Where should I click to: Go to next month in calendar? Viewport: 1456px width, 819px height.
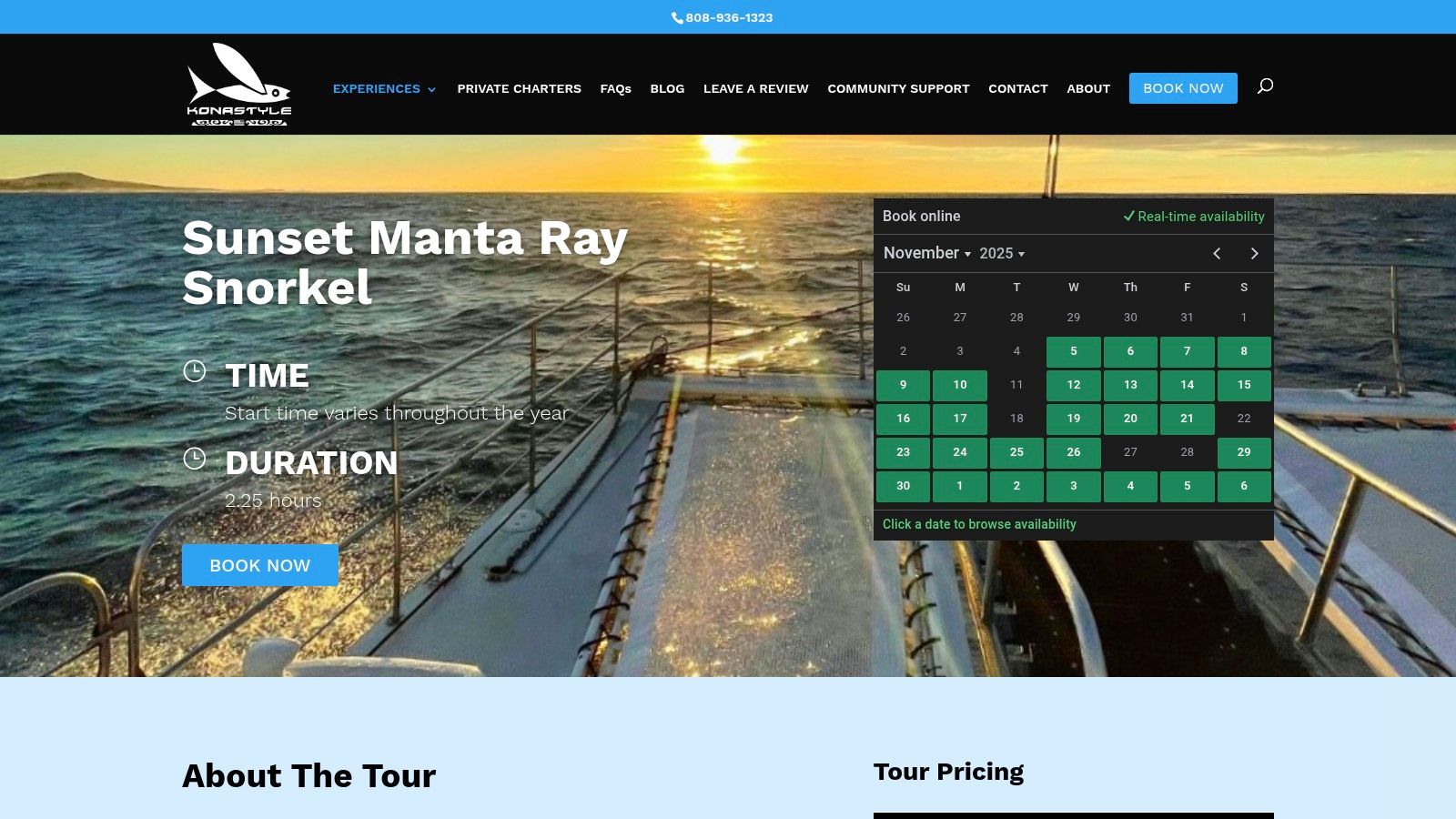point(1254,254)
